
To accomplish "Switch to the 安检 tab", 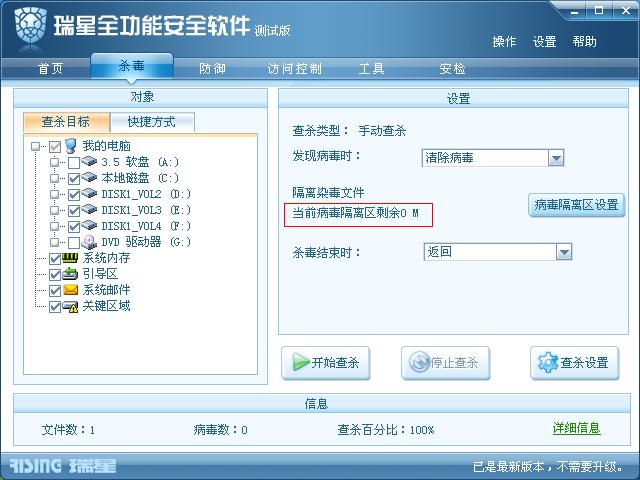I will pyautogui.click(x=452, y=68).
